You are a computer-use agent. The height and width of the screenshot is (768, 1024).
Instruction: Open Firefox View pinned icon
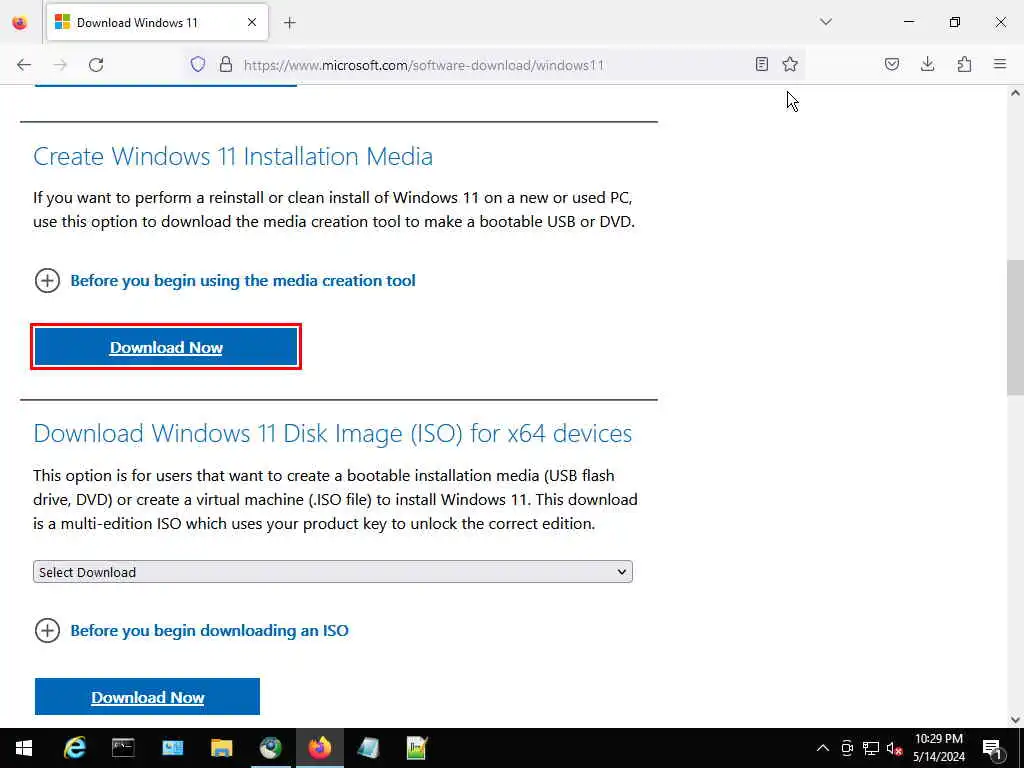click(x=20, y=23)
